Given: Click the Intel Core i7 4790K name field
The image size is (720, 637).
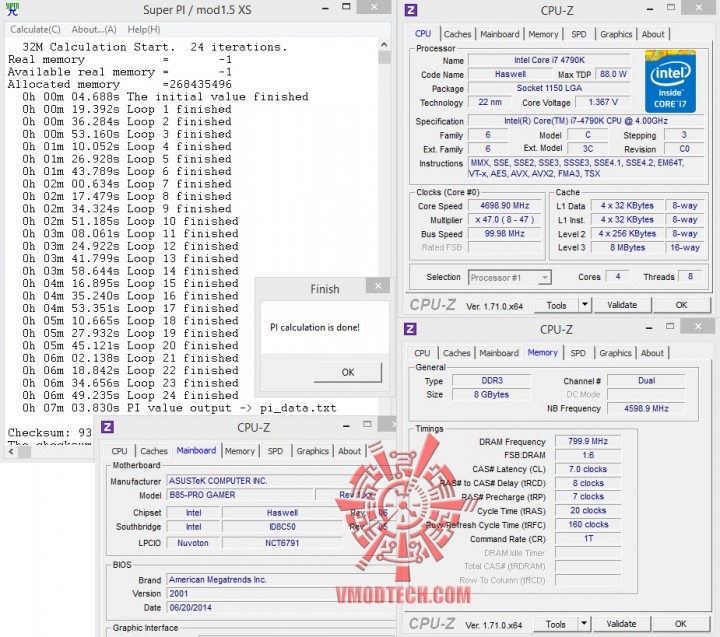Looking at the screenshot, I should pos(549,60).
